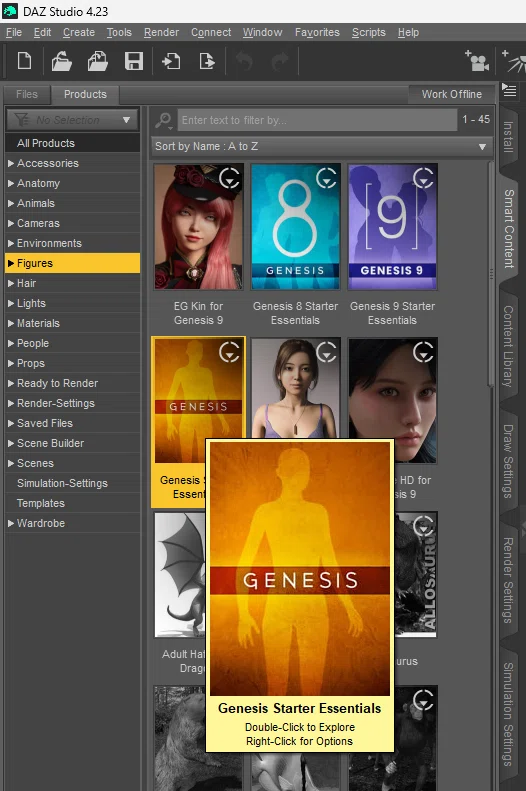Open the Install side tab
526x791 pixels.
coord(509,137)
